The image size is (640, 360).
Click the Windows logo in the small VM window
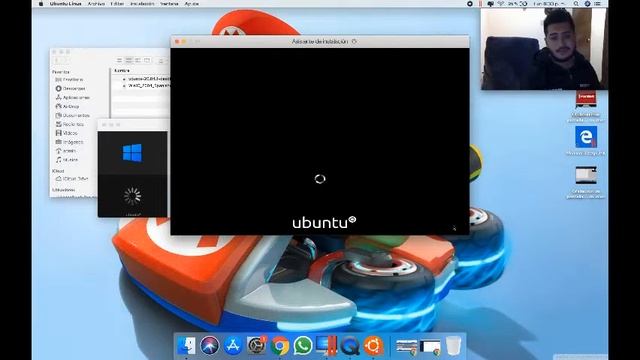point(132,153)
